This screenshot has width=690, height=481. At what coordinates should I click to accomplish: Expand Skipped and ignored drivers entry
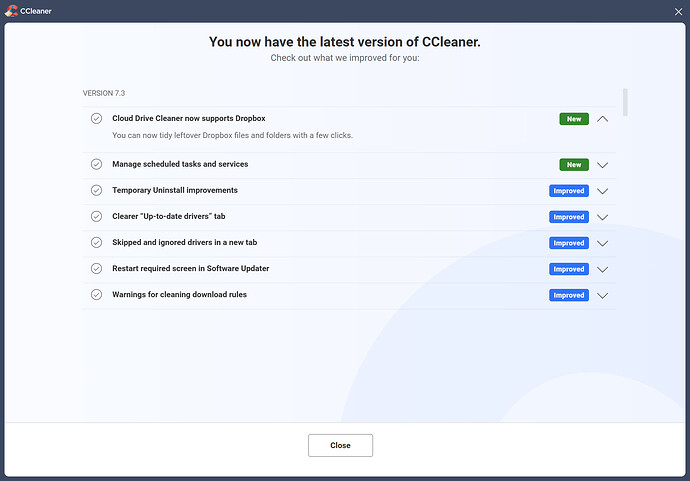pyautogui.click(x=602, y=243)
